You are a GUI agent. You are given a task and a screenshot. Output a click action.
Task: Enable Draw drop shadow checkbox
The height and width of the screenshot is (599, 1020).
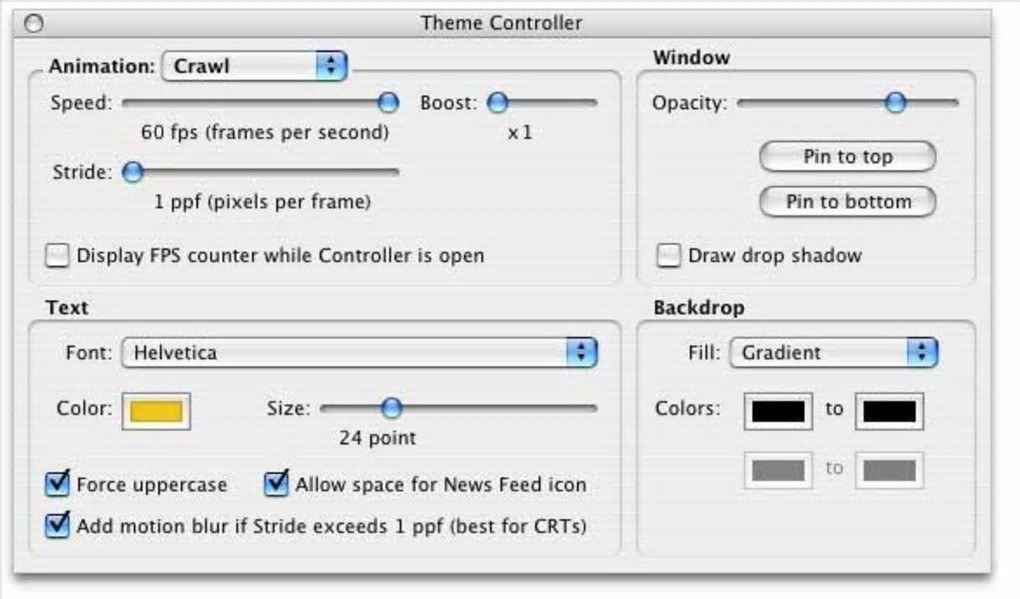pyautogui.click(x=669, y=256)
